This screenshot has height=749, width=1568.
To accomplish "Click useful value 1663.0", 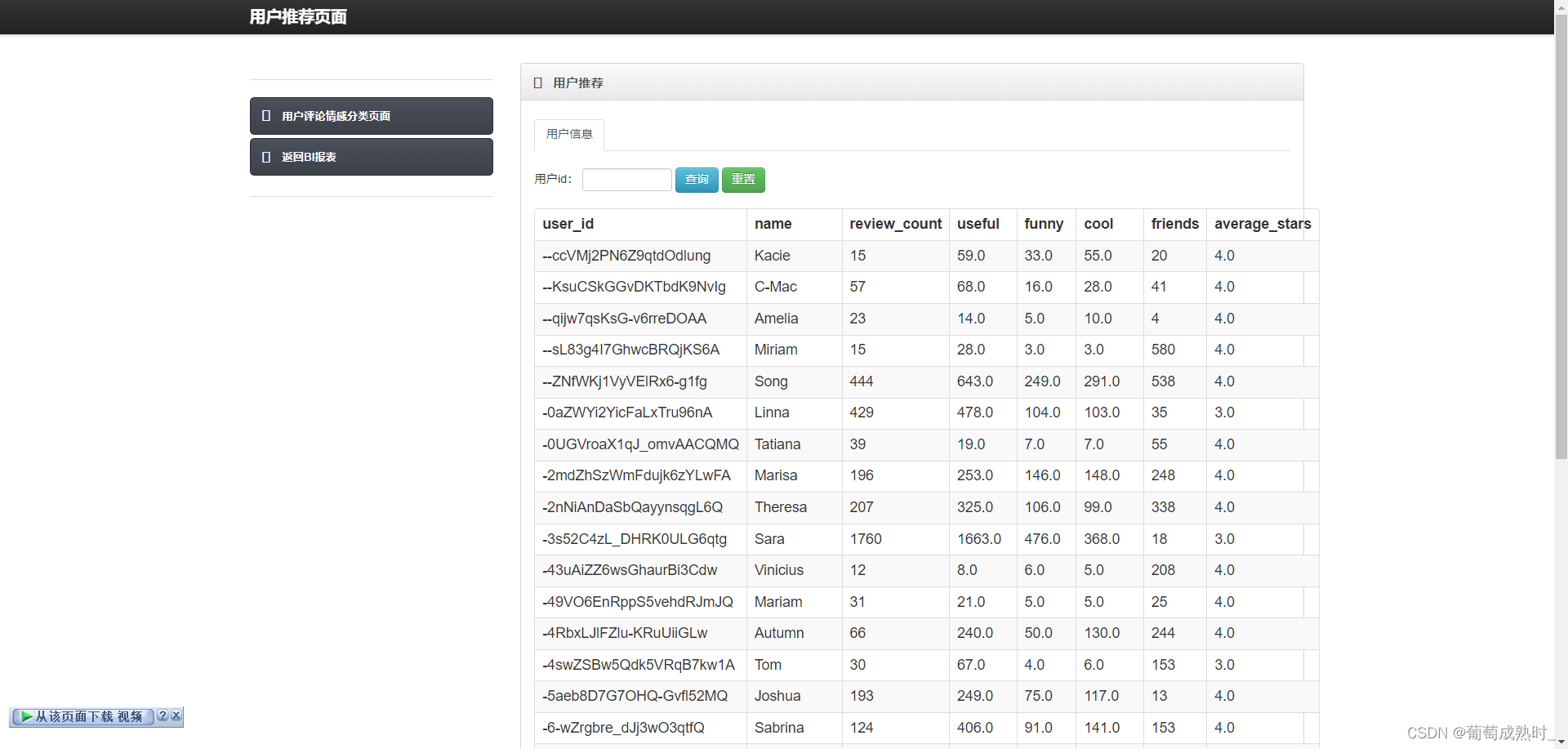I will (979, 539).
